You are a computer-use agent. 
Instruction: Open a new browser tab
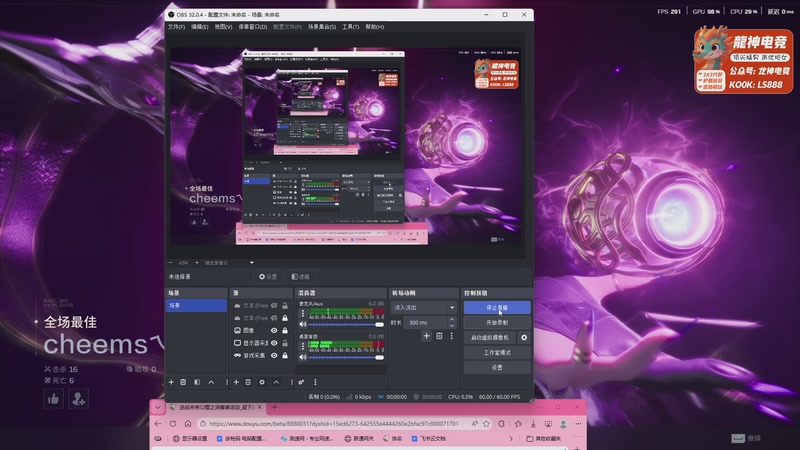coord(274,407)
